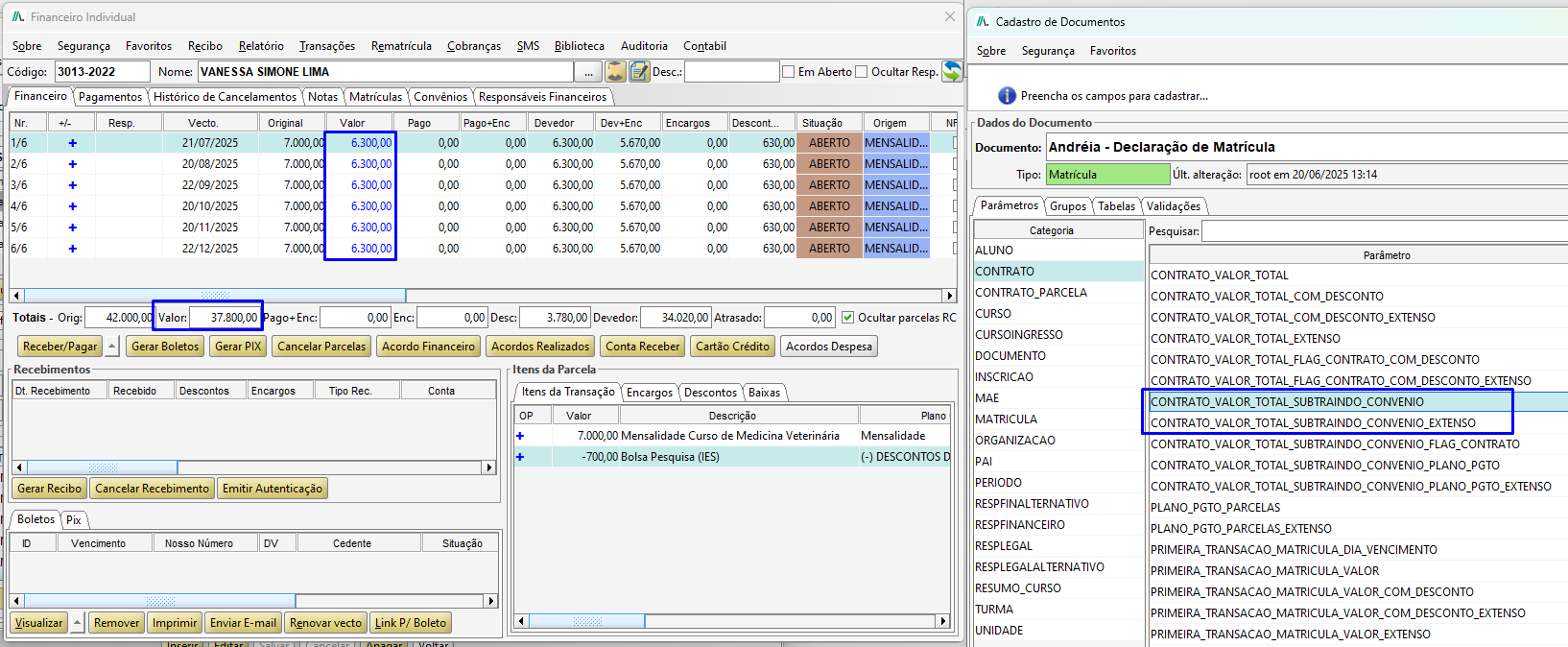Click the Cancelar Parcelas button

pyautogui.click(x=321, y=347)
